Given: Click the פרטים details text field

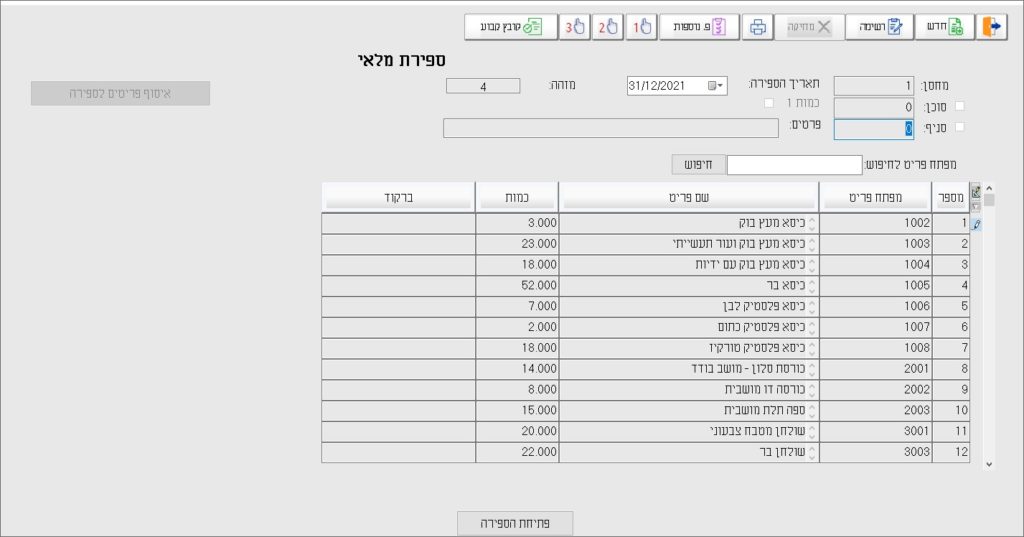Looking at the screenshot, I should point(611,128).
